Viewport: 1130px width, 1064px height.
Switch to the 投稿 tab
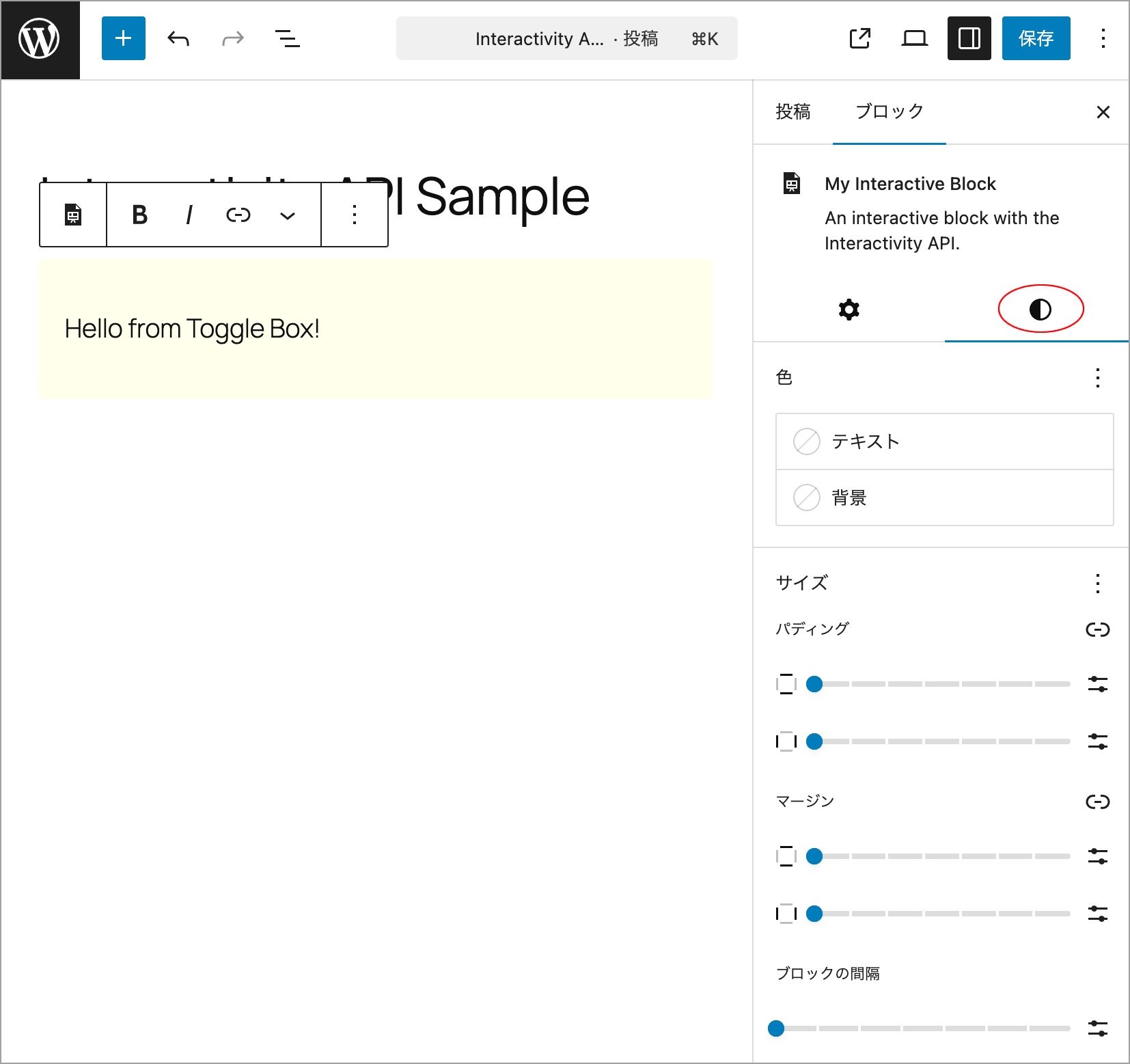click(793, 112)
